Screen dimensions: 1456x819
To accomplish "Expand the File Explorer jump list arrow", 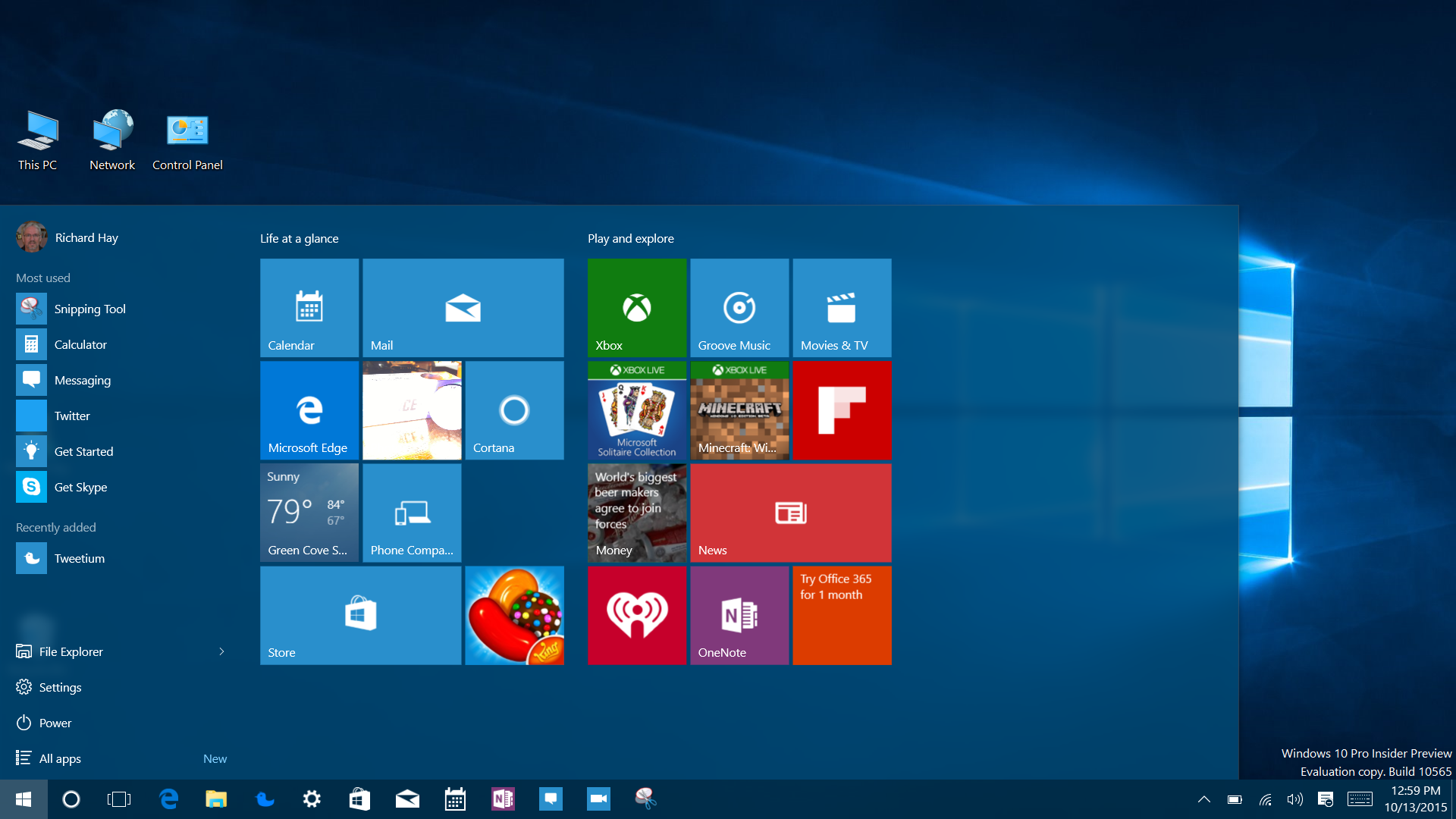I will click(221, 651).
